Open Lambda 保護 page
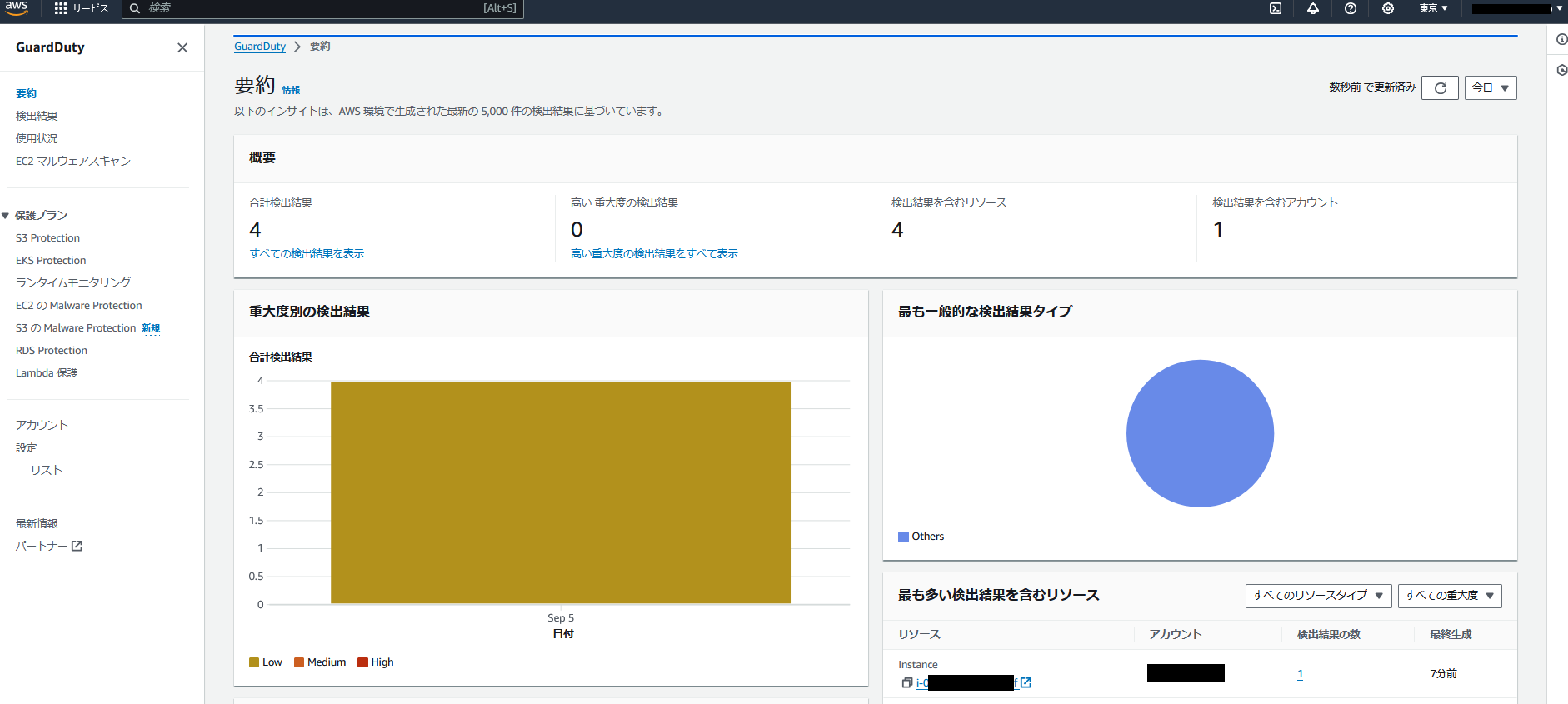This screenshot has height=704, width=1568. click(47, 372)
